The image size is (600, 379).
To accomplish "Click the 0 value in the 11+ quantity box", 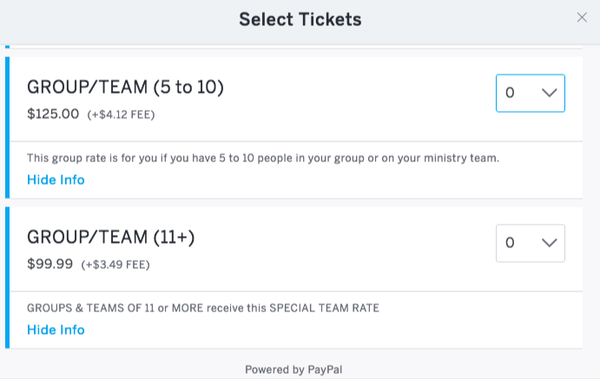I will (x=510, y=243).
